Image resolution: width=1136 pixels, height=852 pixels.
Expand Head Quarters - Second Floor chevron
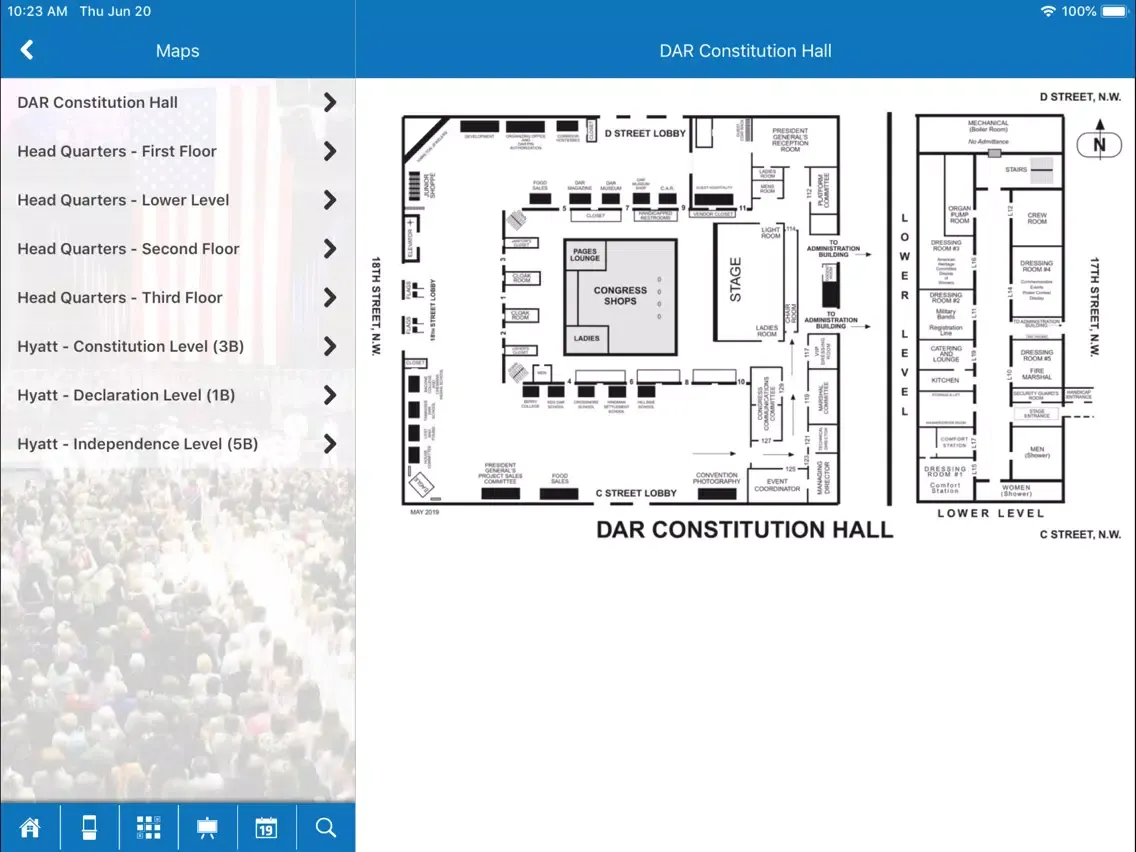(x=330, y=248)
